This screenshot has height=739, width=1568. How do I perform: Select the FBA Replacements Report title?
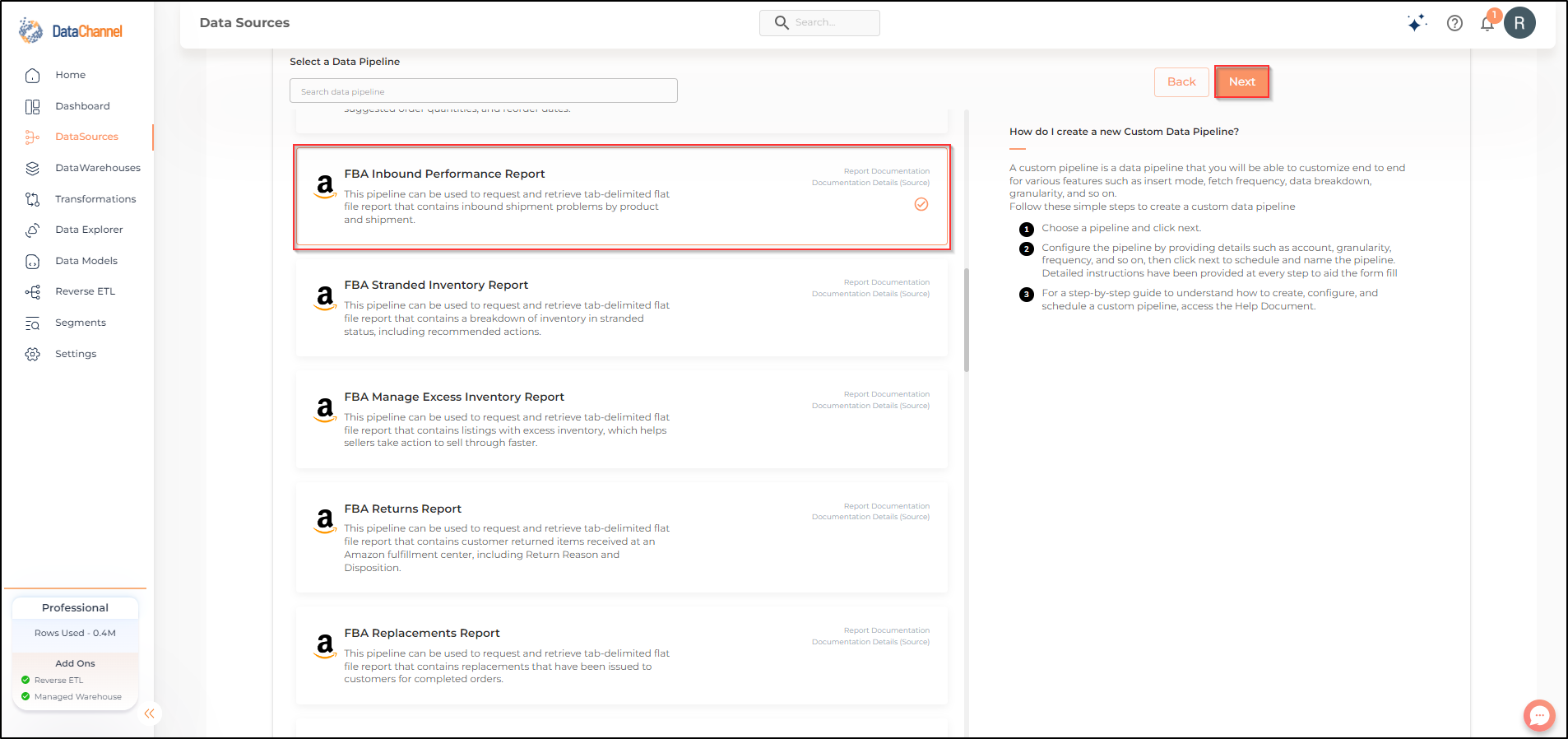(422, 633)
